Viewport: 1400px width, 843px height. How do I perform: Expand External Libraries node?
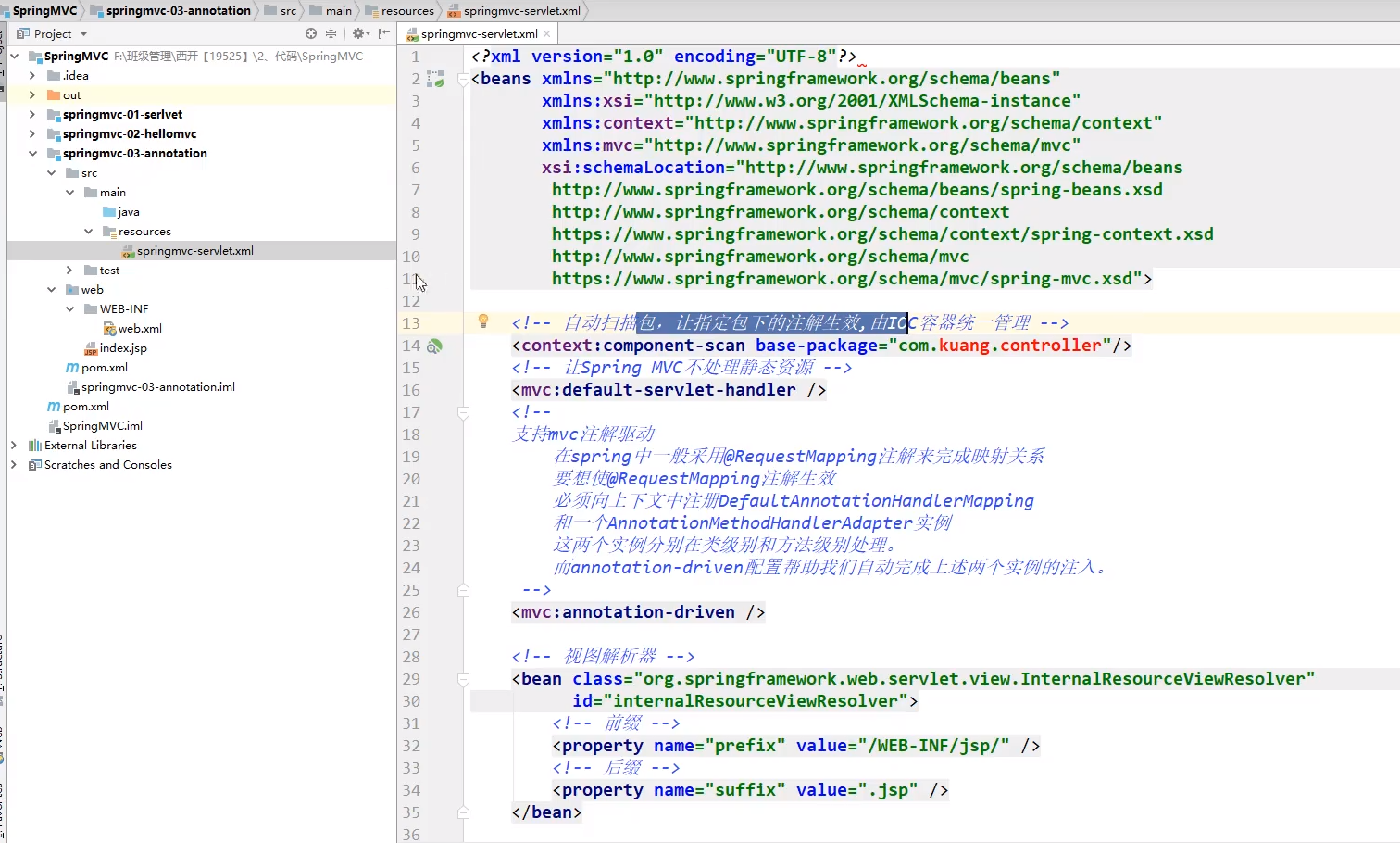point(14,446)
